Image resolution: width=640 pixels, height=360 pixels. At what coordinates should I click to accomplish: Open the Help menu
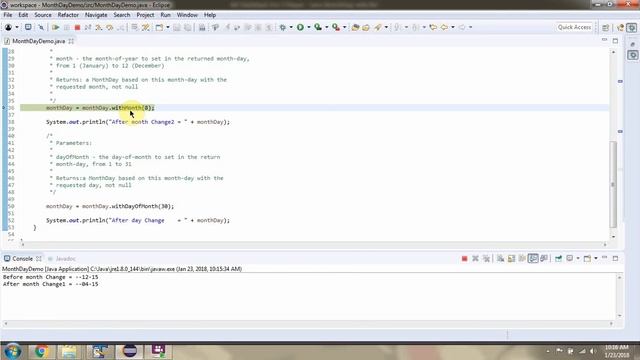click(x=210, y=15)
